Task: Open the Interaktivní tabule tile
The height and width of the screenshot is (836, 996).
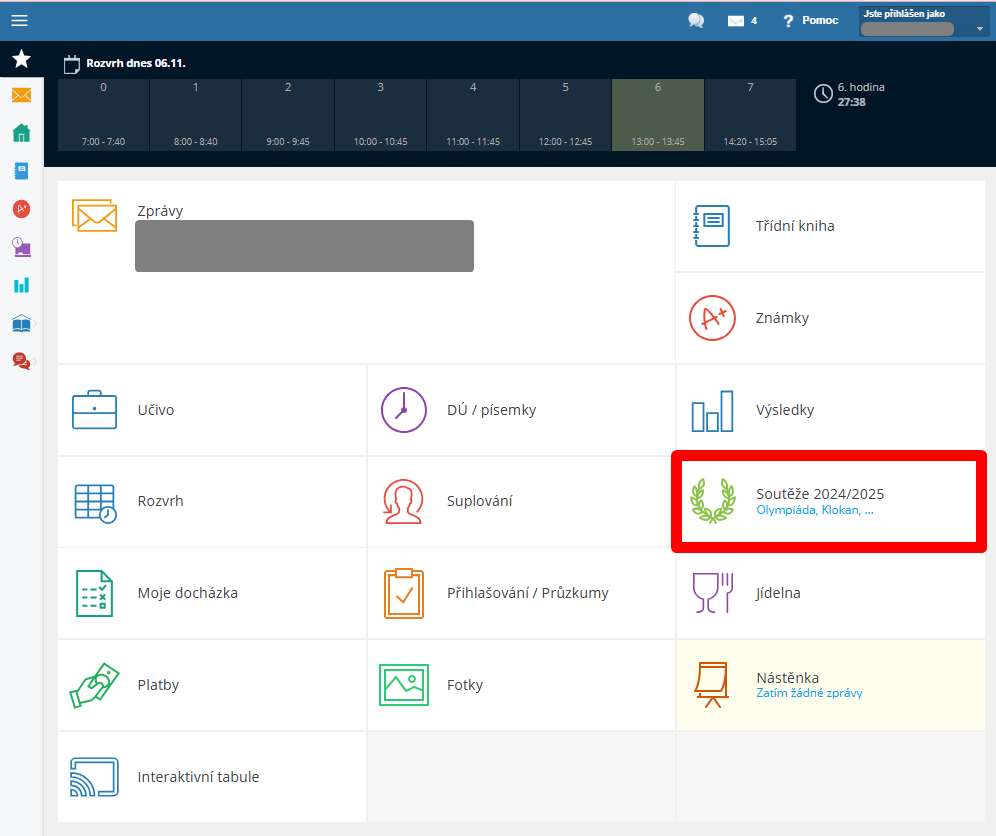Action: click(x=212, y=777)
